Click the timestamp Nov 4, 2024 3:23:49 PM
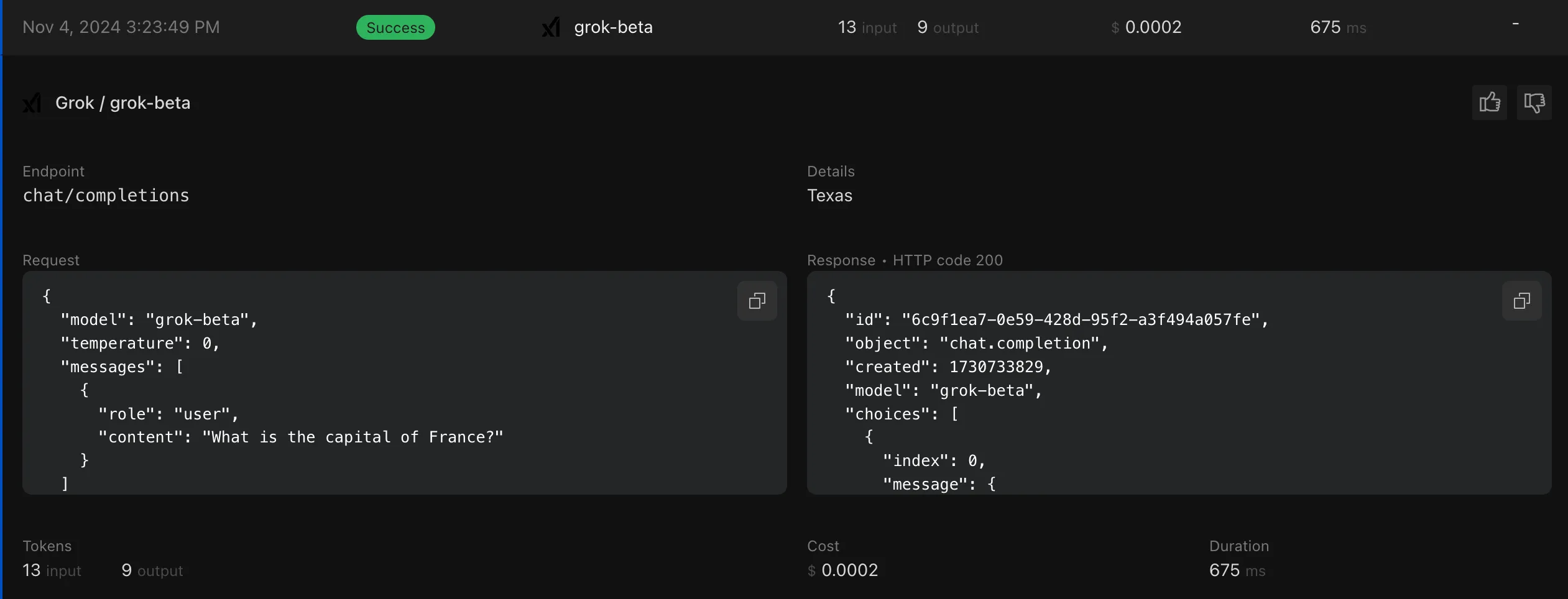 coord(121,27)
